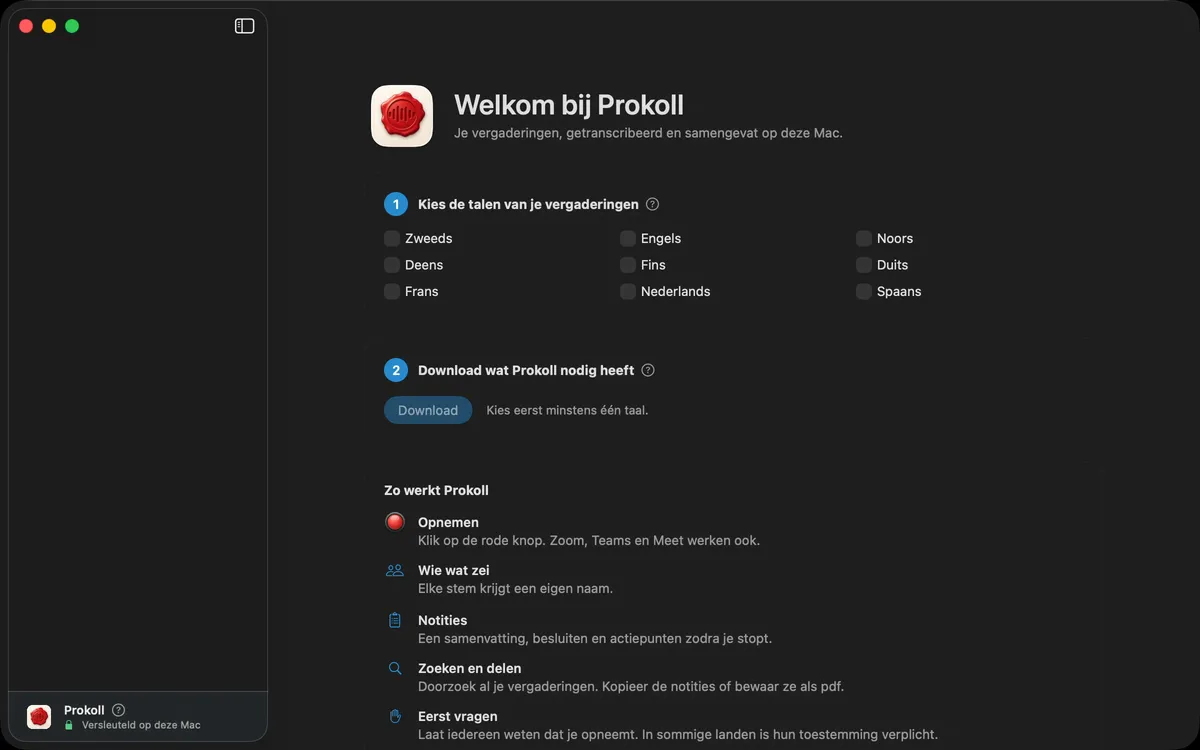This screenshot has width=1200, height=750.
Task: Open help for choosing meeting languages
Action: (653, 204)
